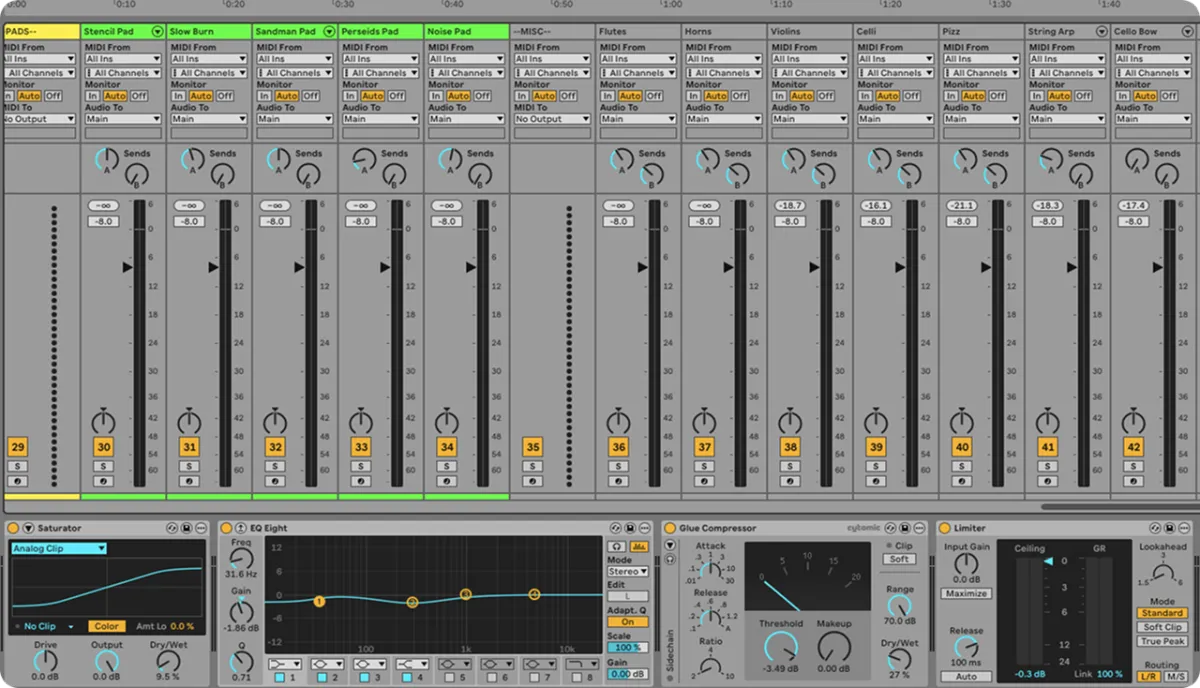The width and height of the screenshot is (1200, 688).
Task: Disable EQ Eight band 1 checkbox
Action: (280, 678)
